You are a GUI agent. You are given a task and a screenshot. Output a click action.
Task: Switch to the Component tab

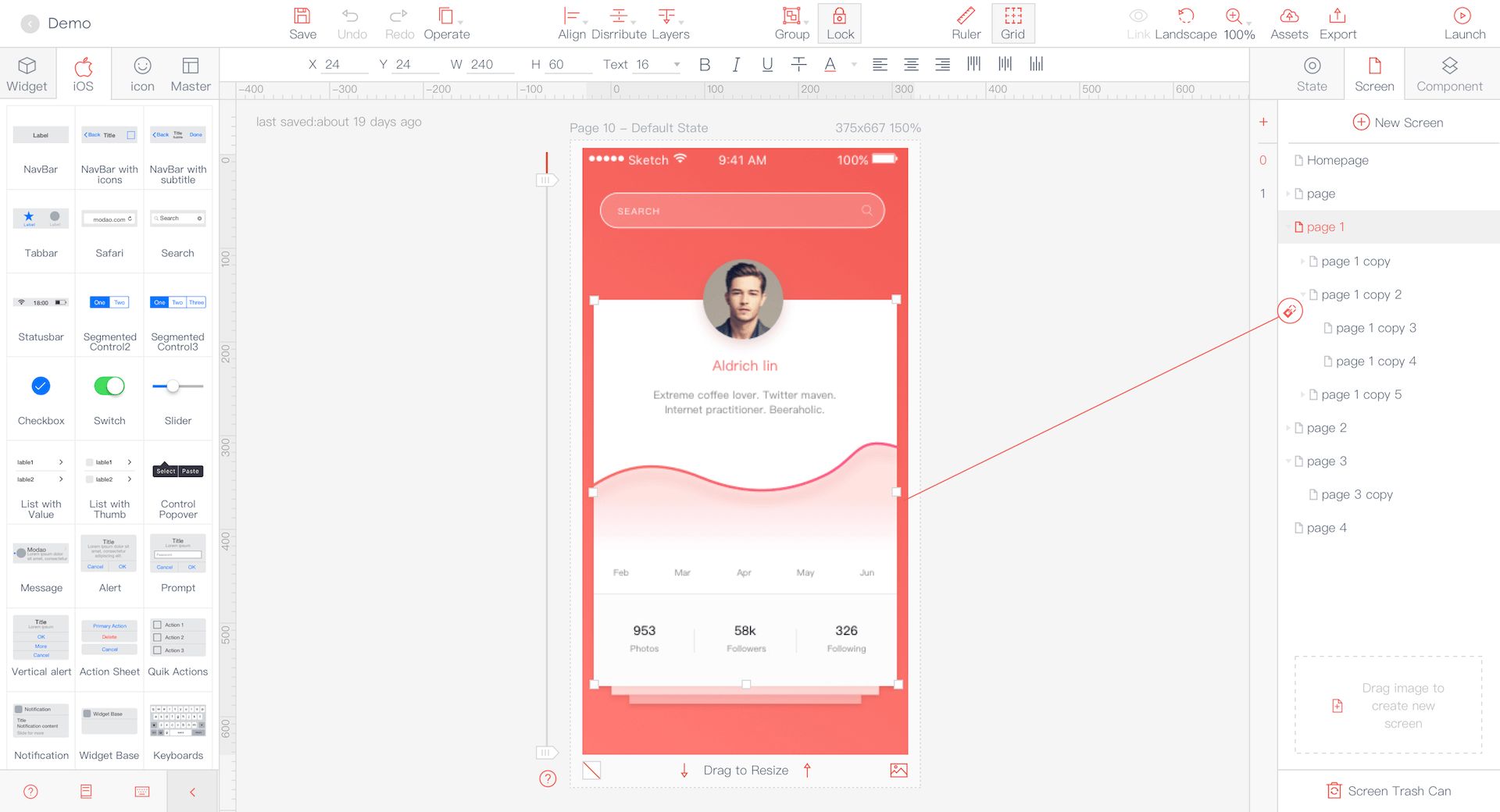pyautogui.click(x=1450, y=73)
